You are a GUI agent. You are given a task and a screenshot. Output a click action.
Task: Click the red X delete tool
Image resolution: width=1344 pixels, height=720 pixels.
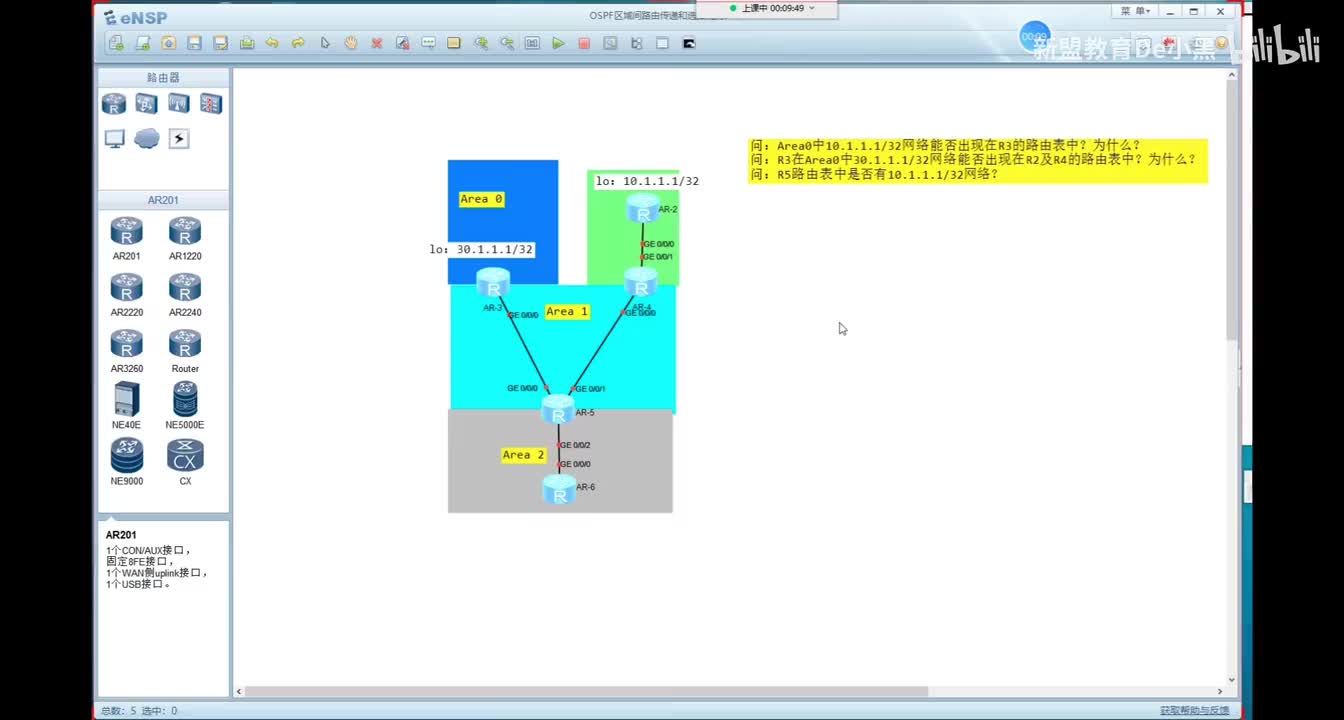point(377,43)
